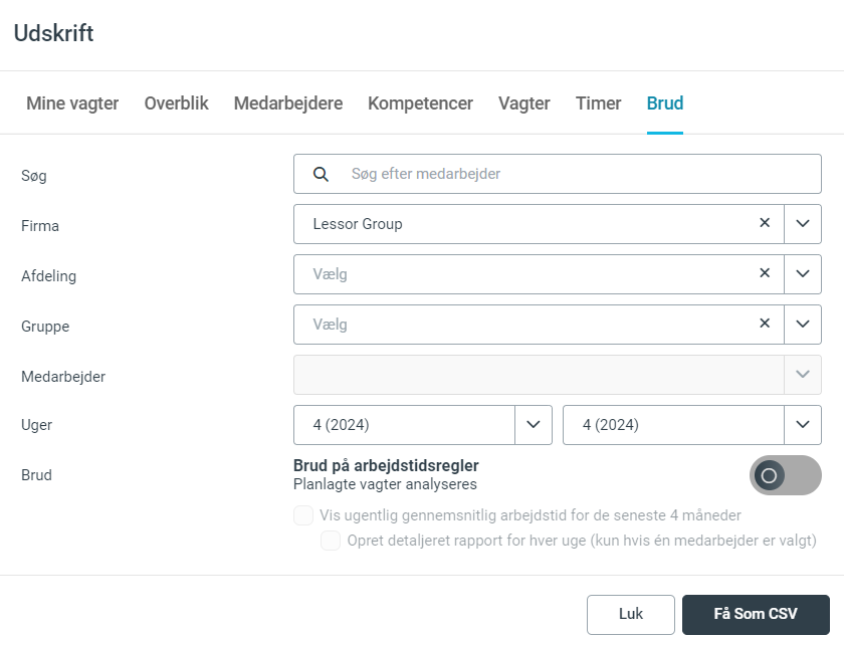Viewport: 844px width, 652px height.
Task: Select the Overblik tab
Action: (x=176, y=103)
